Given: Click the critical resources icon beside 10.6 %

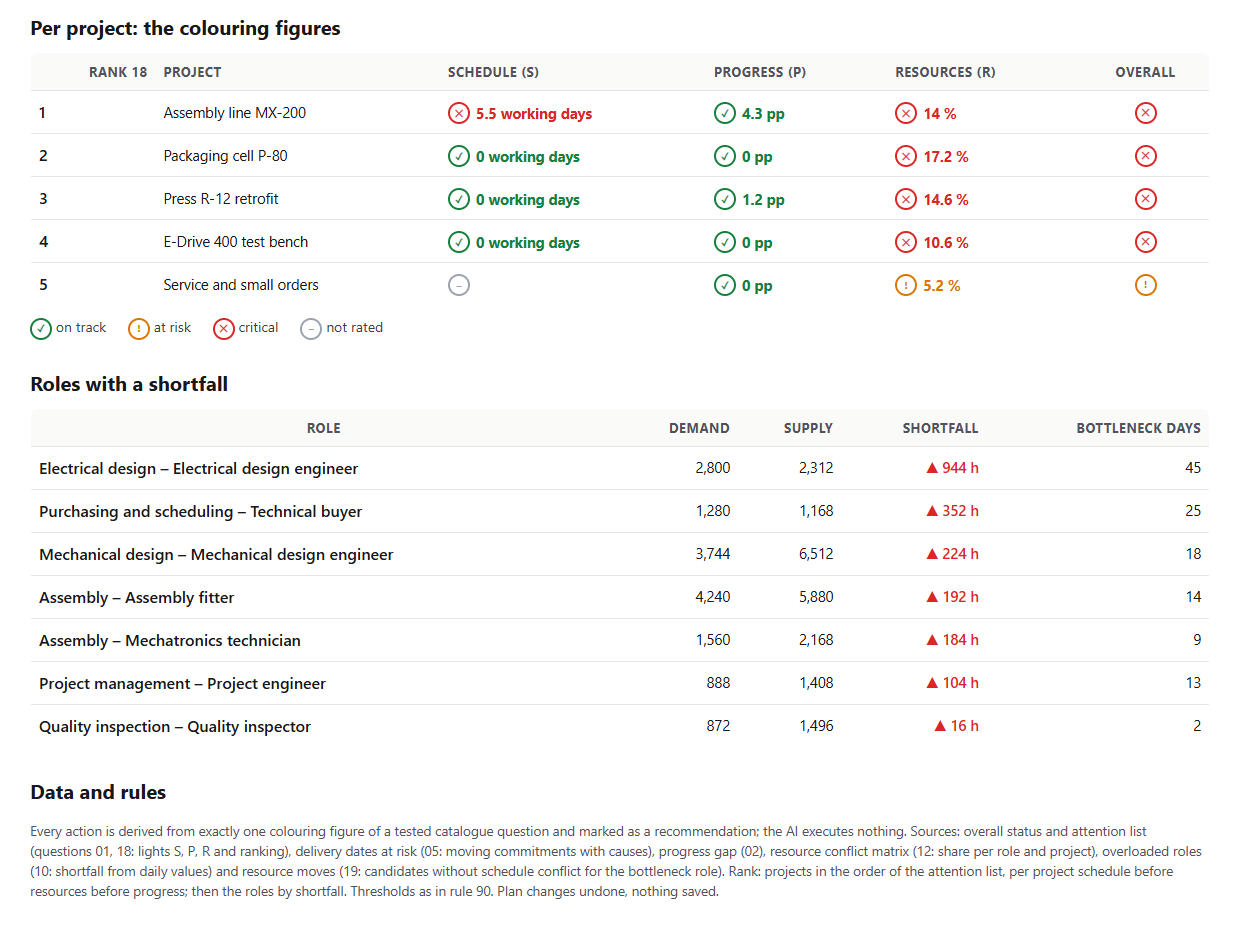Looking at the screenshot, I should point(906,243).
